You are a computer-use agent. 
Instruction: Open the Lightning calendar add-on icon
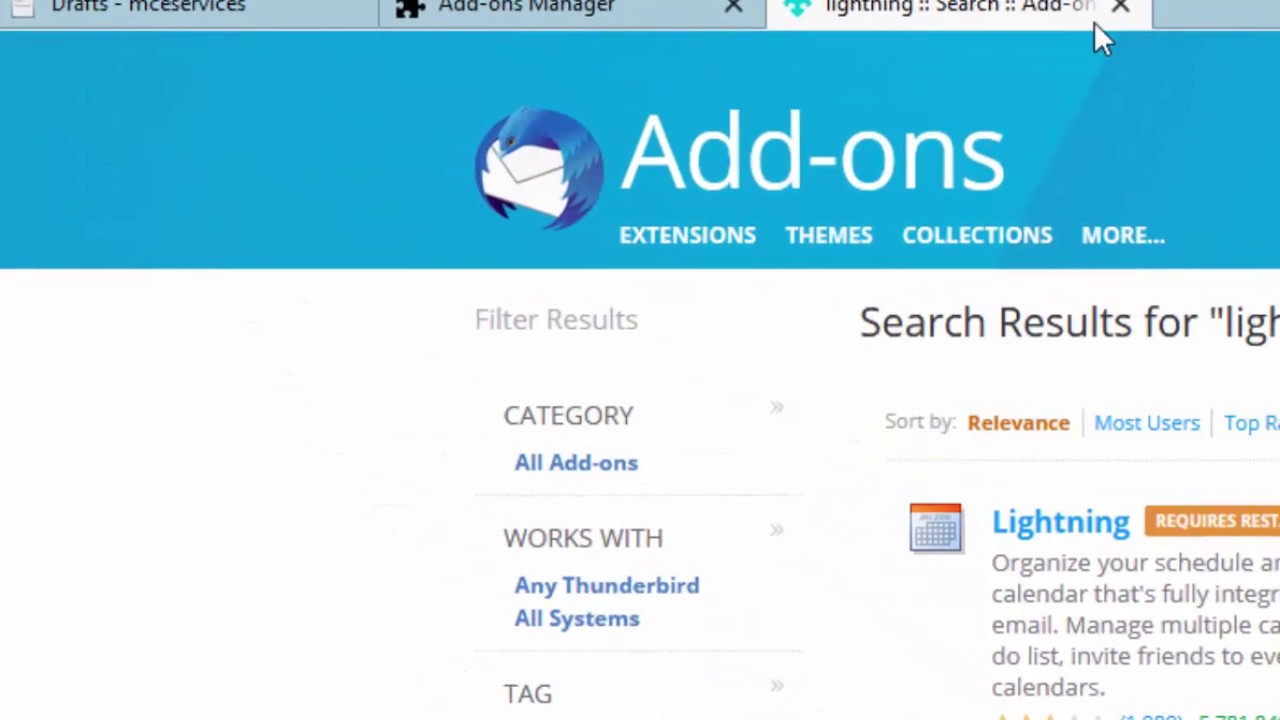click(x=936, y=528)
